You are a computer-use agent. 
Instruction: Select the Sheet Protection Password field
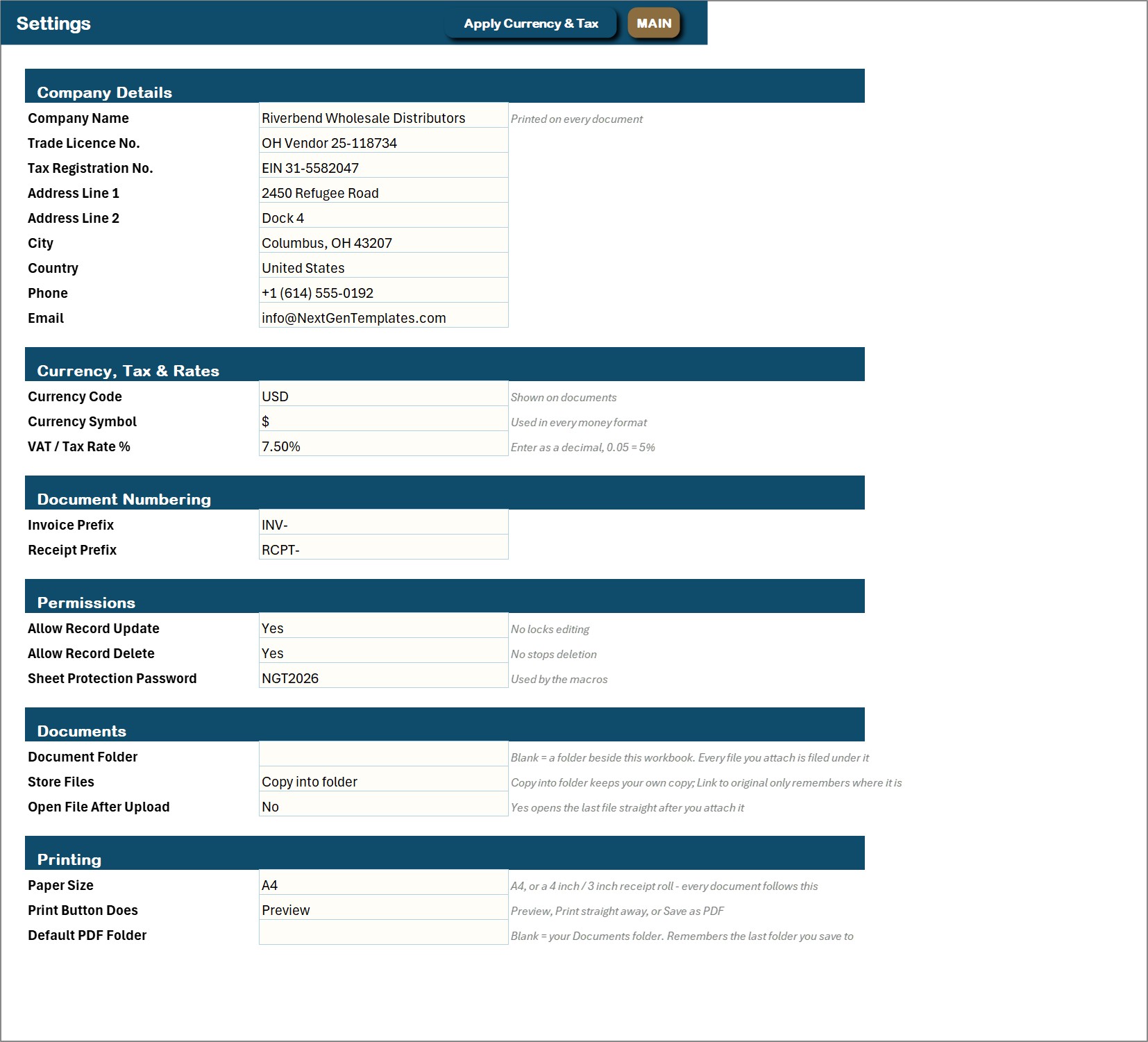[383, 675]
